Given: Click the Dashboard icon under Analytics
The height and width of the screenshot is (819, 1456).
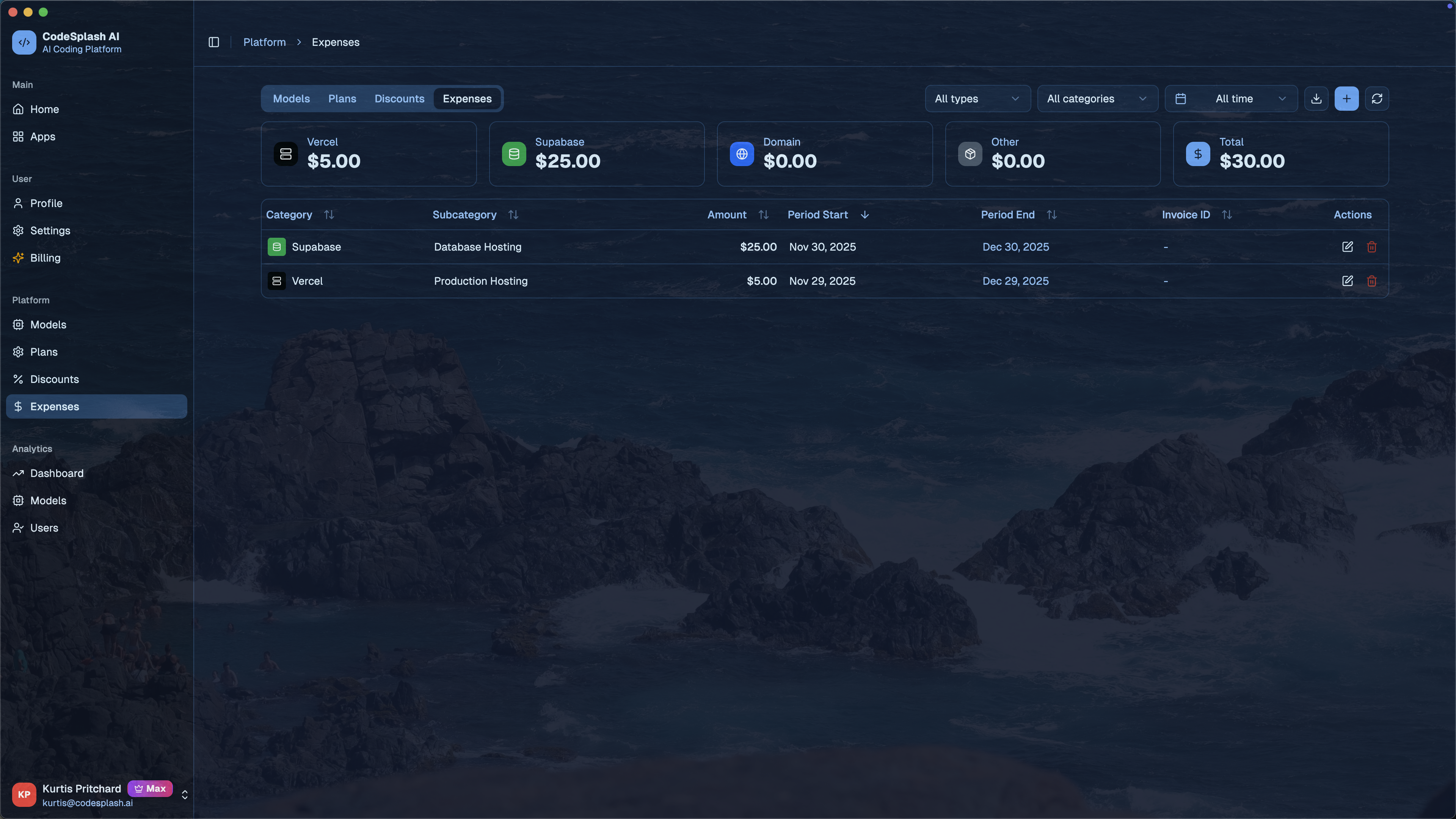Looking at the screenshot, I should [x=18, y=473].
